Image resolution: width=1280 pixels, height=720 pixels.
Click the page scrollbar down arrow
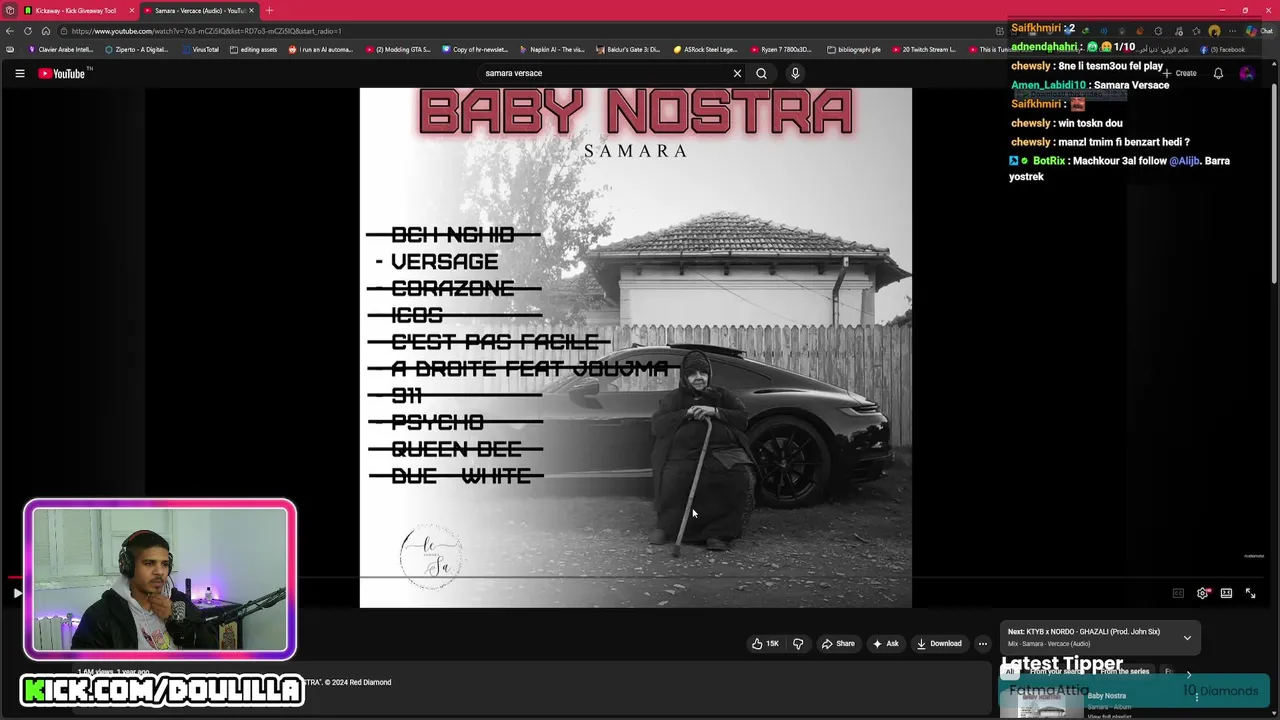[1275, 712]
